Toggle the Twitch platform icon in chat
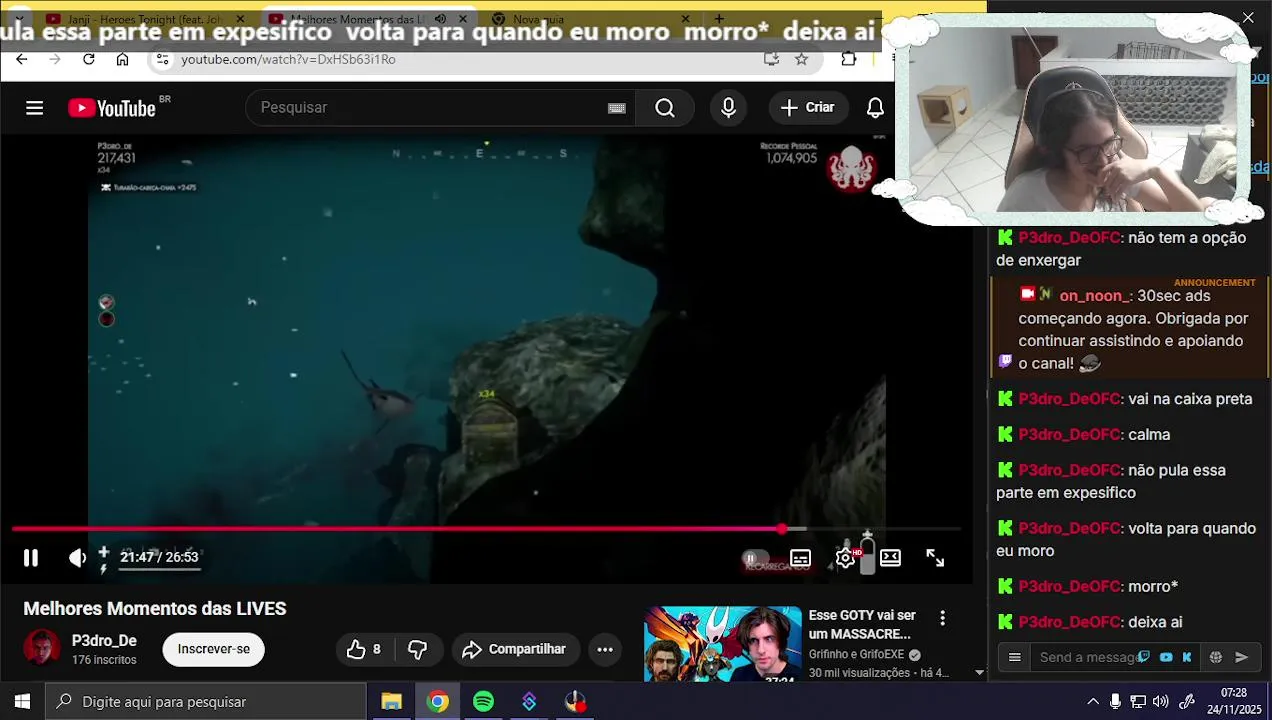The height and width of the screenshot is (720, 1272). (1144, 657)
